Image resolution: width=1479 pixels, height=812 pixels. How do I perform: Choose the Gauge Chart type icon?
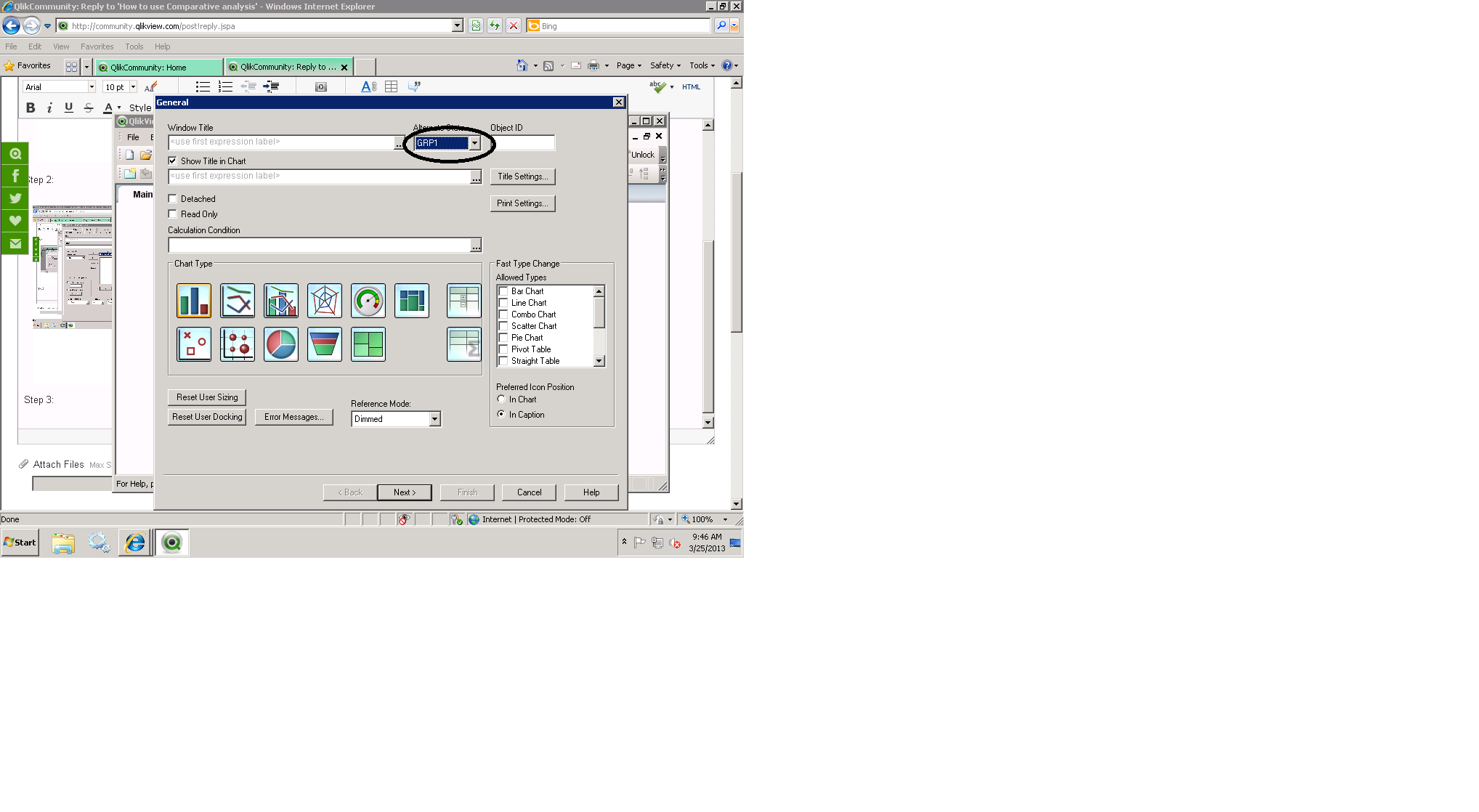pyautogui.click(x=368, y=301)
